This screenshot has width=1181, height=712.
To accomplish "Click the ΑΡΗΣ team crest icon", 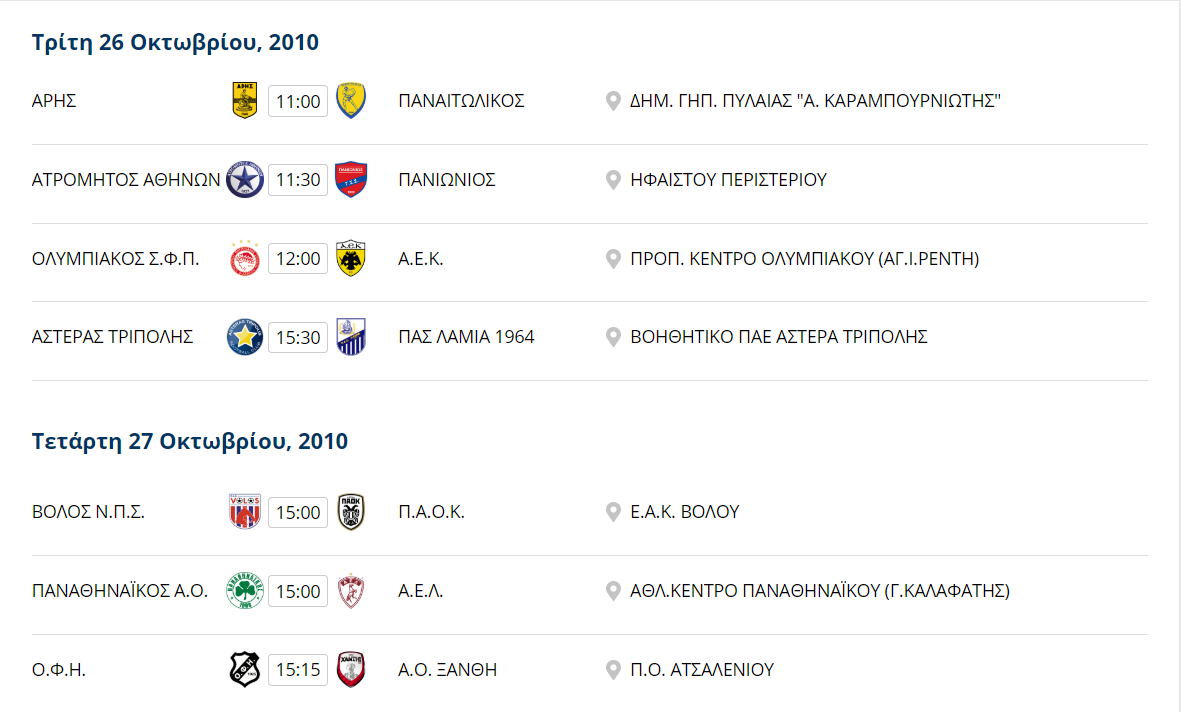I will point(245,100).
